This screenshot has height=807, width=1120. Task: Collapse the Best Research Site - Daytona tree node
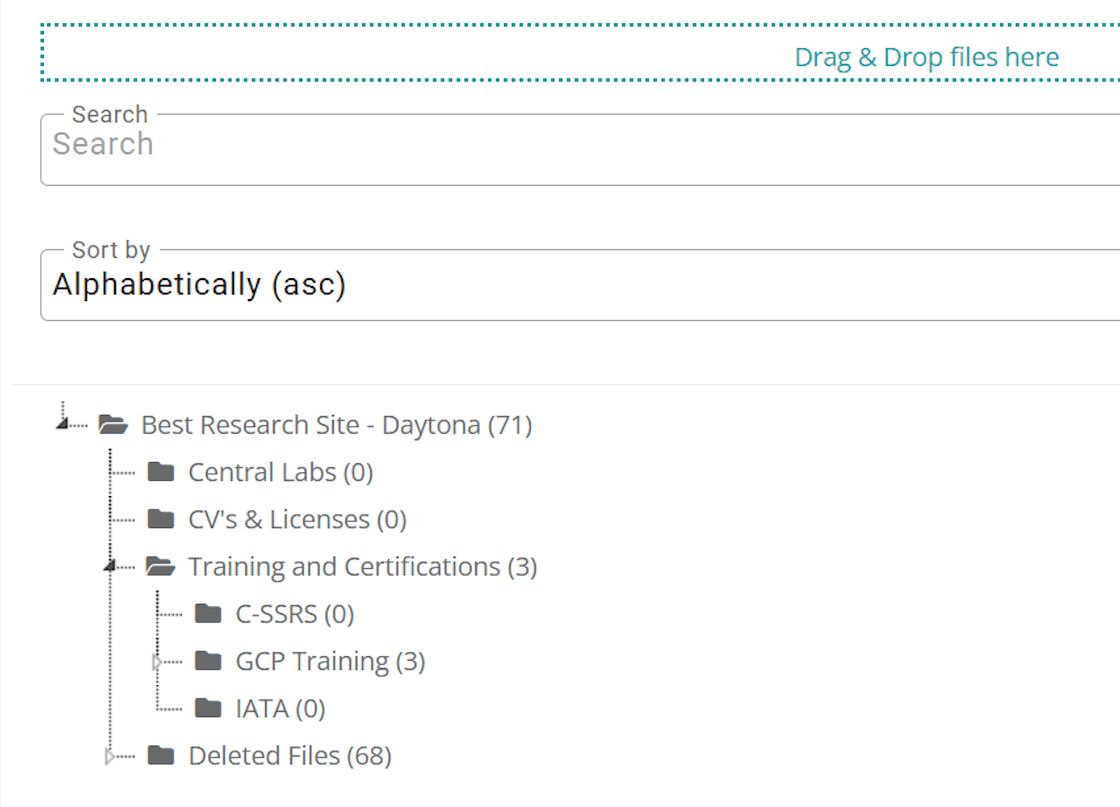coord(62,423)
